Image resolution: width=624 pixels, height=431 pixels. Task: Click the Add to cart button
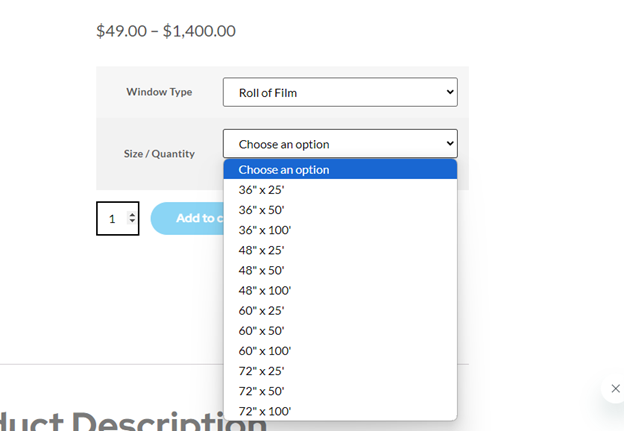coord(187,218)
